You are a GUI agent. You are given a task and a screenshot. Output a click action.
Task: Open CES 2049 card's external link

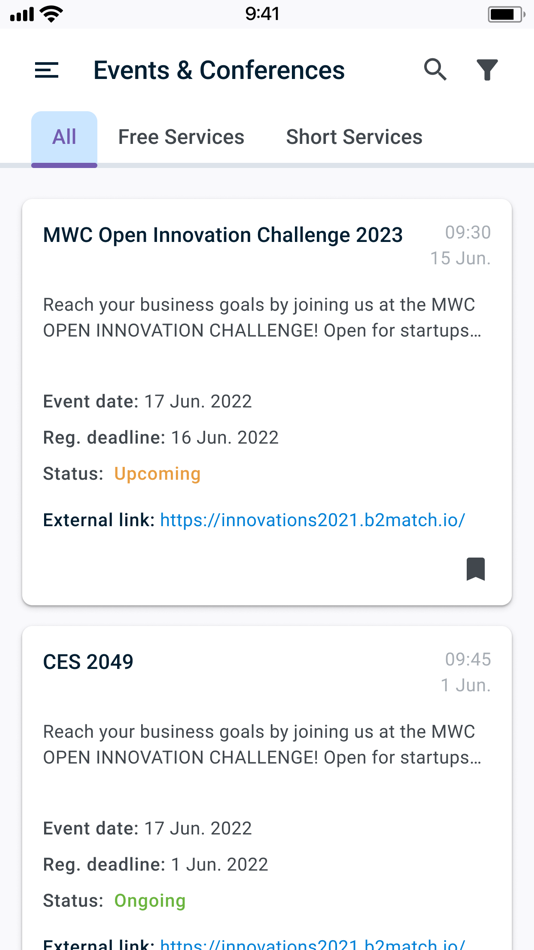pyautogui.click(x=312, y=944)
